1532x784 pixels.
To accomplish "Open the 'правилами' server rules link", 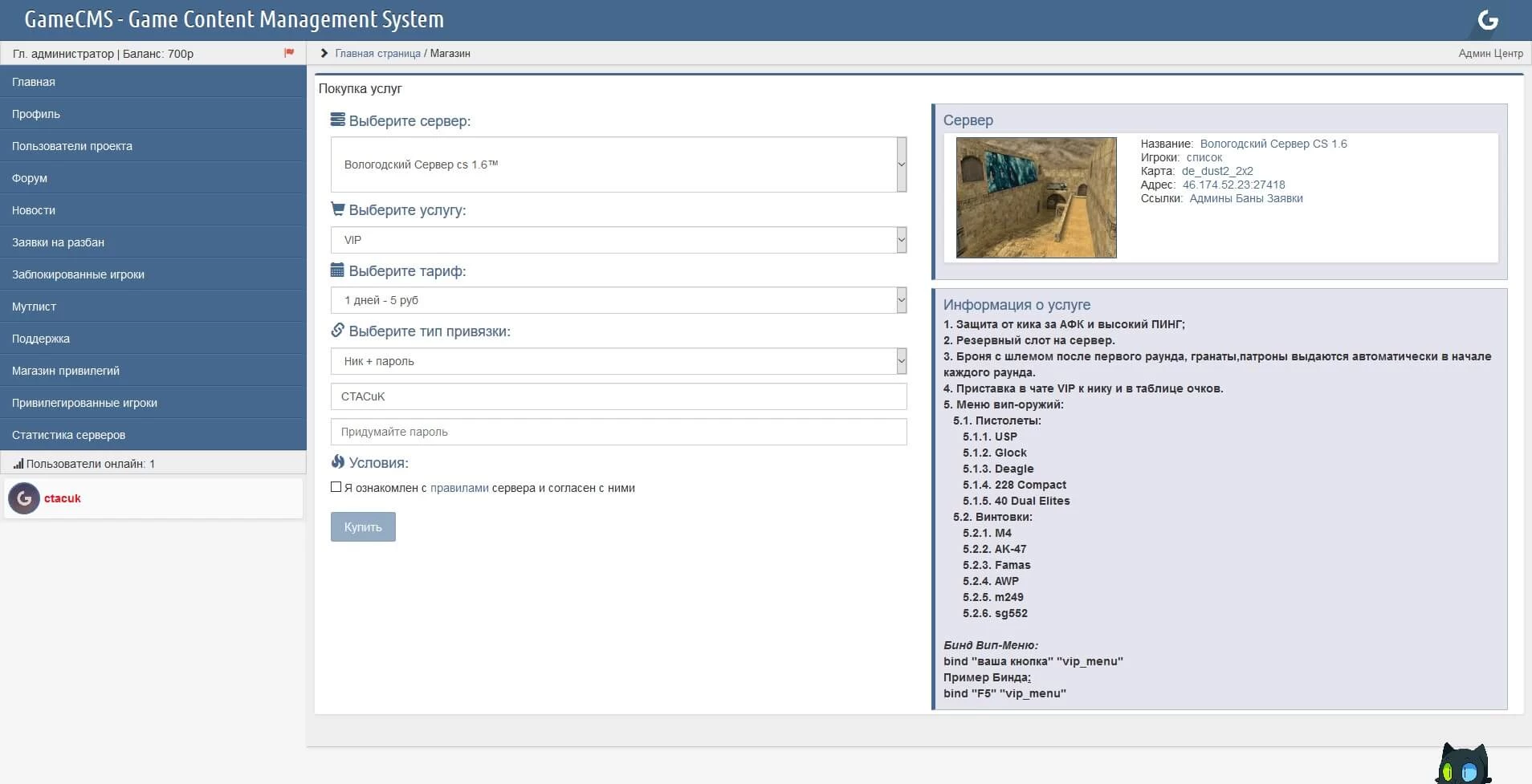I will pos(459,488).
